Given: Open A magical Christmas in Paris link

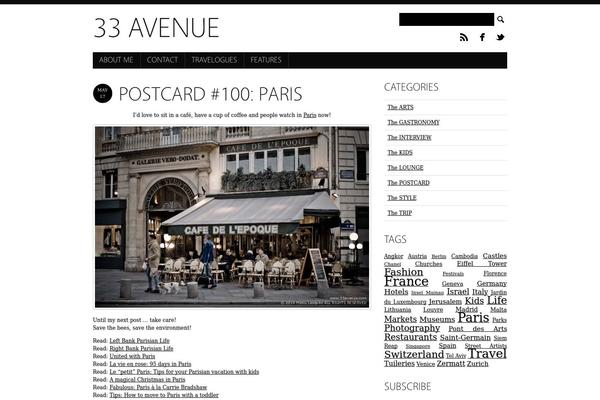Looking at the screenshot, I should click(x=147, y=379).
